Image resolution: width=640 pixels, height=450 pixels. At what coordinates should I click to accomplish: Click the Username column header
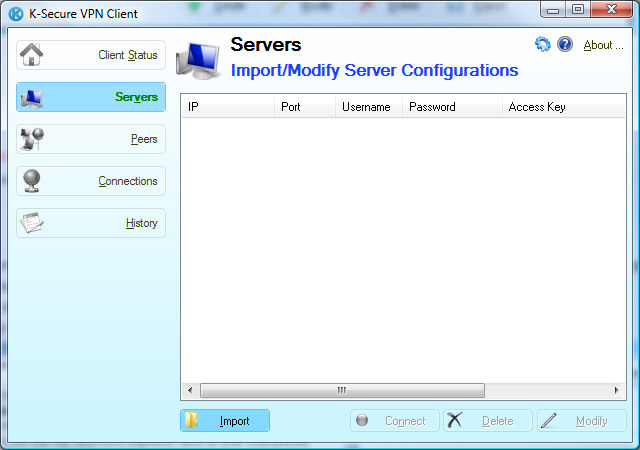pos(367,107)
